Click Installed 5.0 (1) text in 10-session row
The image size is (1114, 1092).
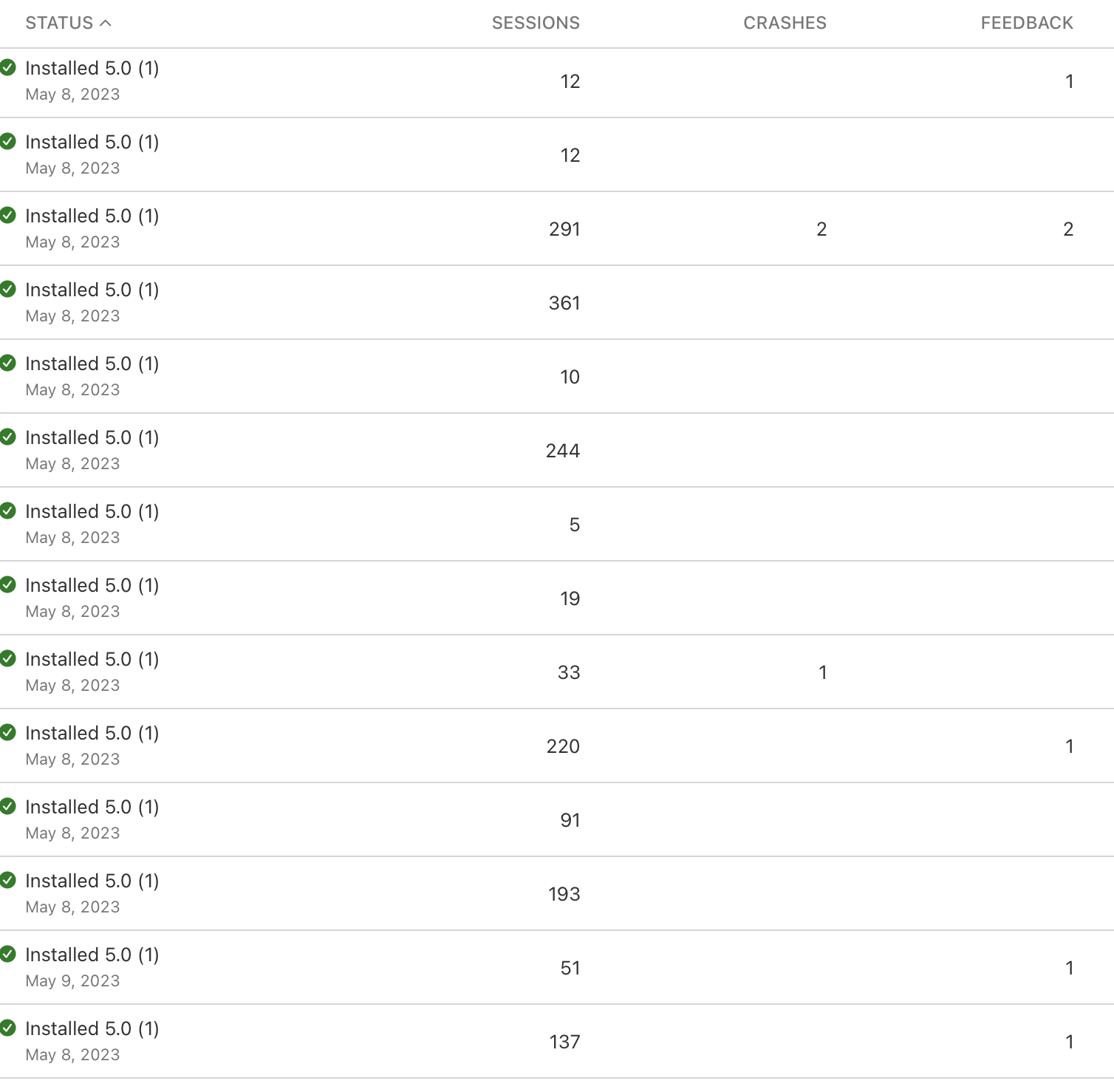click(92, 364)
